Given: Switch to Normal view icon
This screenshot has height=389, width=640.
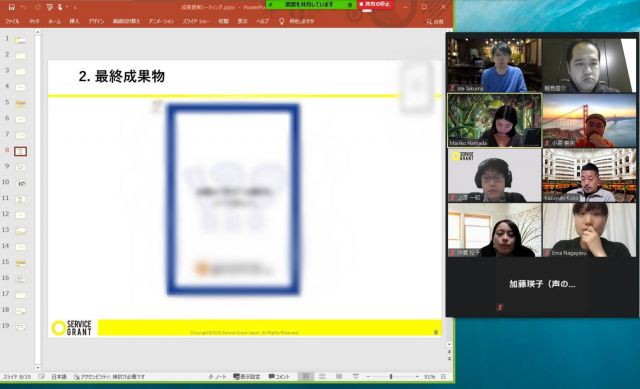Looking at the screenshot, I should click(305, 377).
